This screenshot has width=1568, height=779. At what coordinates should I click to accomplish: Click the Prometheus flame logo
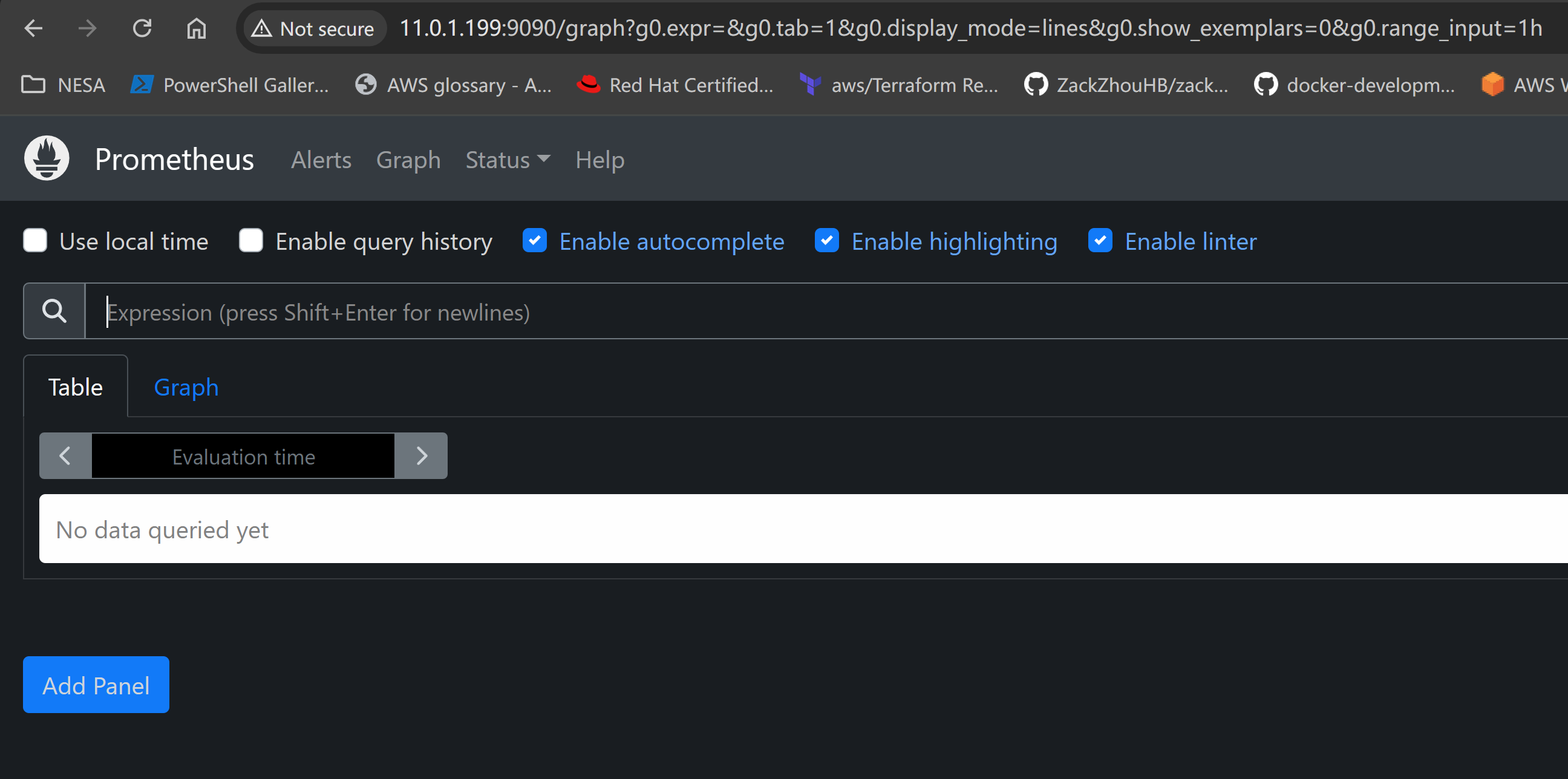pyautogui.click(x=47, y=158)
